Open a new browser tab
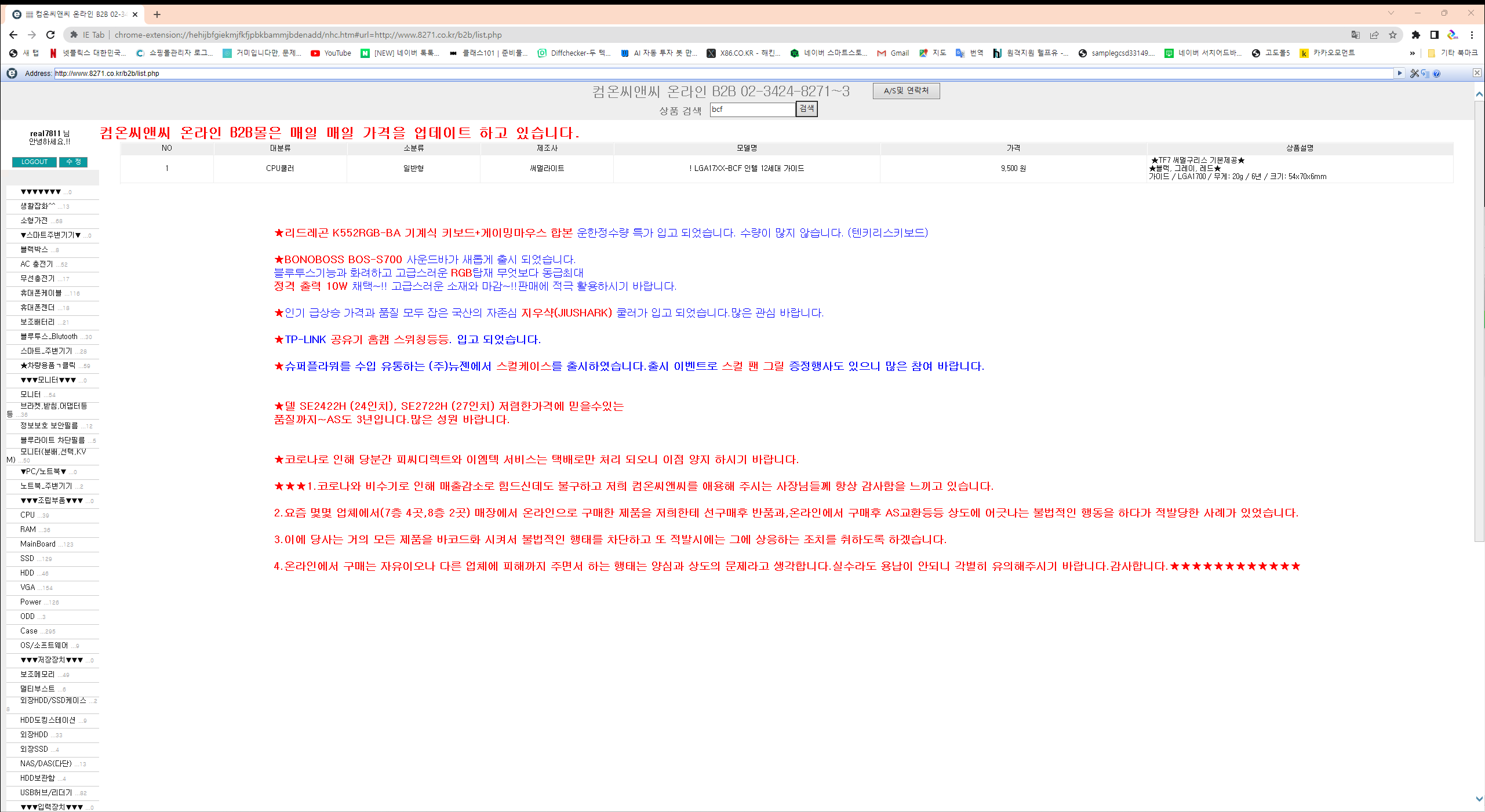Viewport: 1485px width, 812px height. pos(156,14)
